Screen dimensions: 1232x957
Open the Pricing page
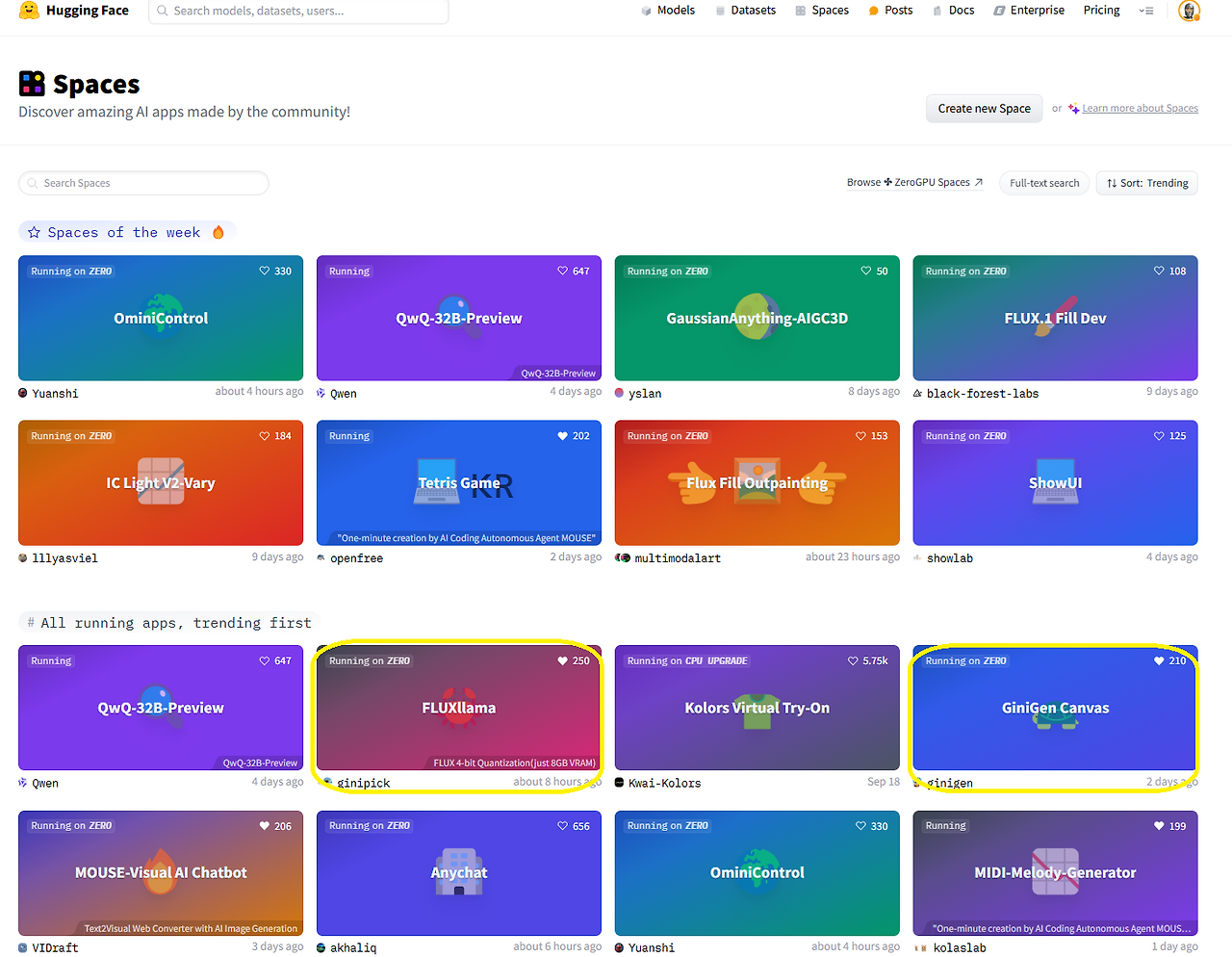click(x=1101, y=11)
